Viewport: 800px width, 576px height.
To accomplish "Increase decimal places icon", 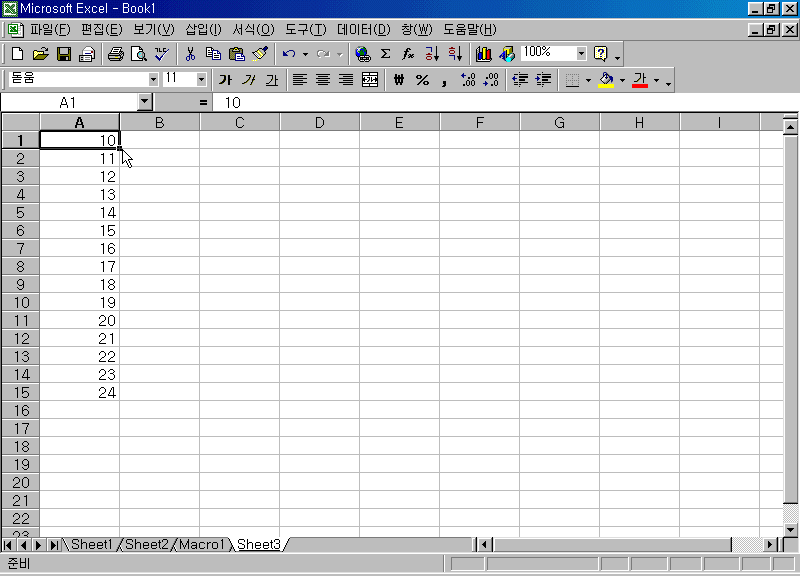I will point(468,80).
